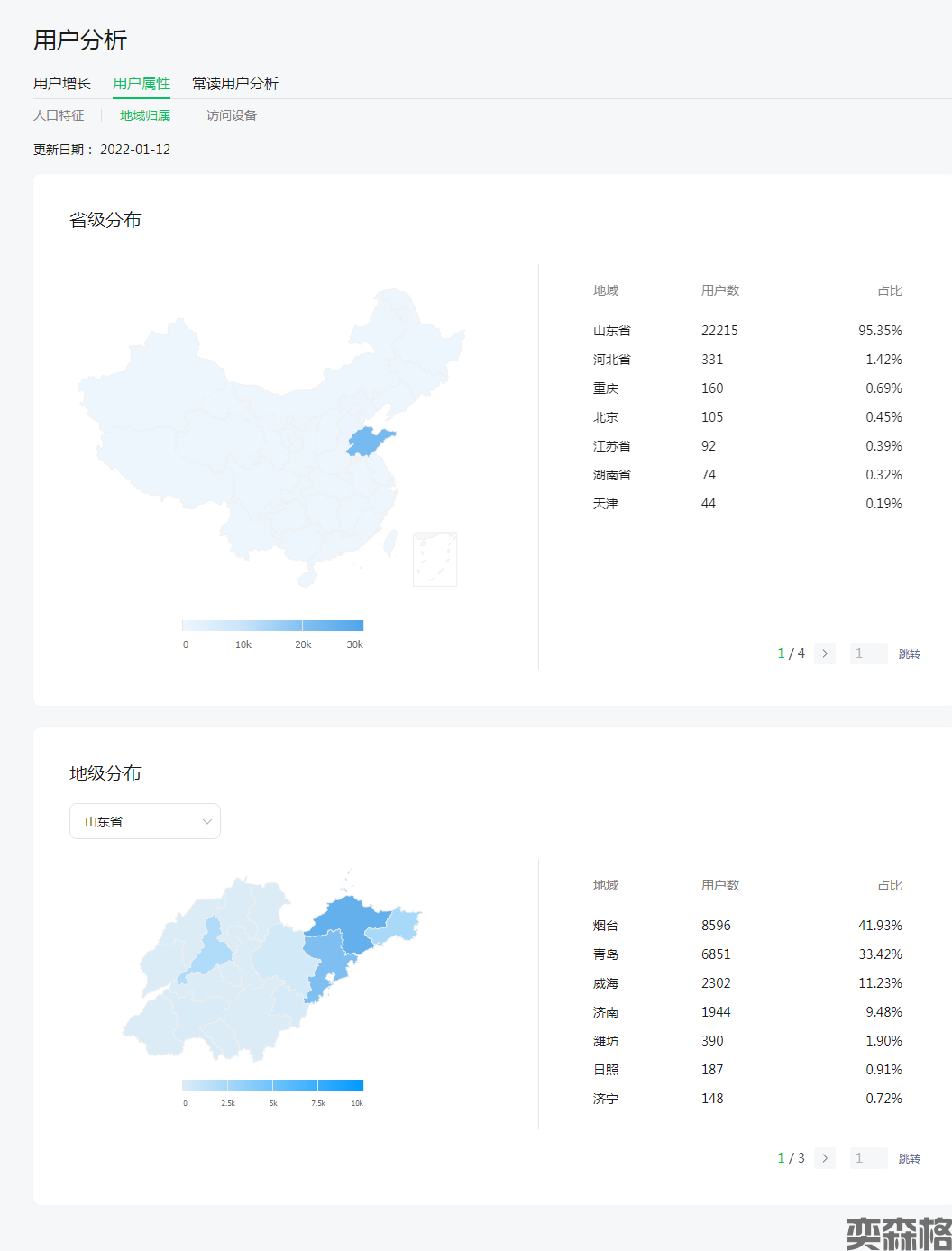Click next page arrow in city table
Screen dimensions: 952x1251
pyautogui.click(x=824, y=1158)
